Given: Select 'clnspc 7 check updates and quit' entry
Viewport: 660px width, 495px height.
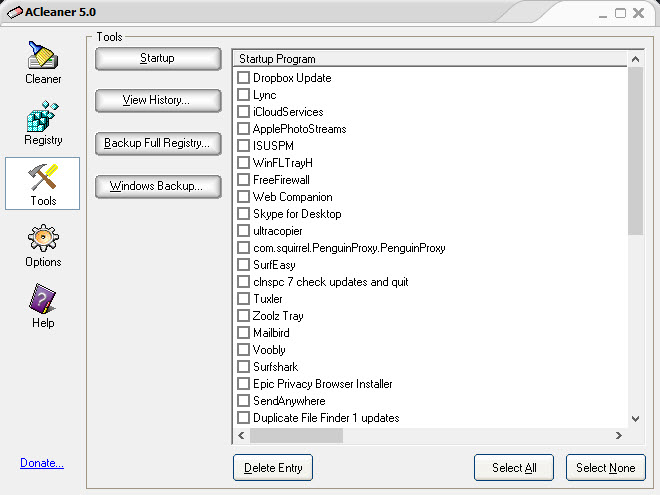Looking at the screenshot, I should [331, 282].
